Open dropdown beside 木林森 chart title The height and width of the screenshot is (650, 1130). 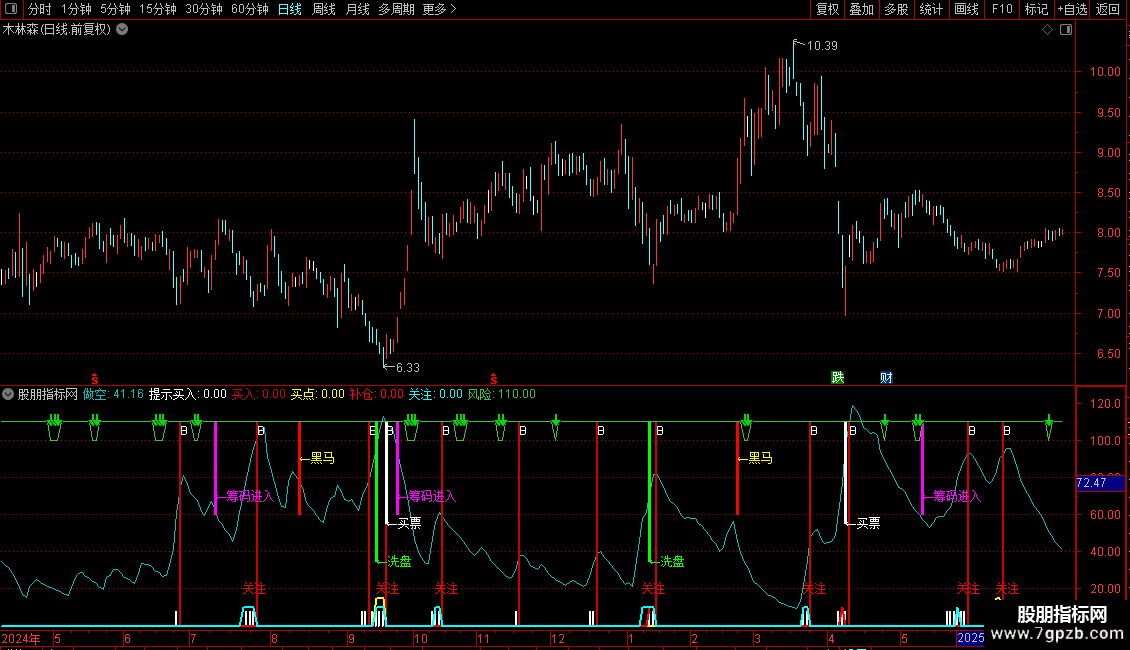123,30
